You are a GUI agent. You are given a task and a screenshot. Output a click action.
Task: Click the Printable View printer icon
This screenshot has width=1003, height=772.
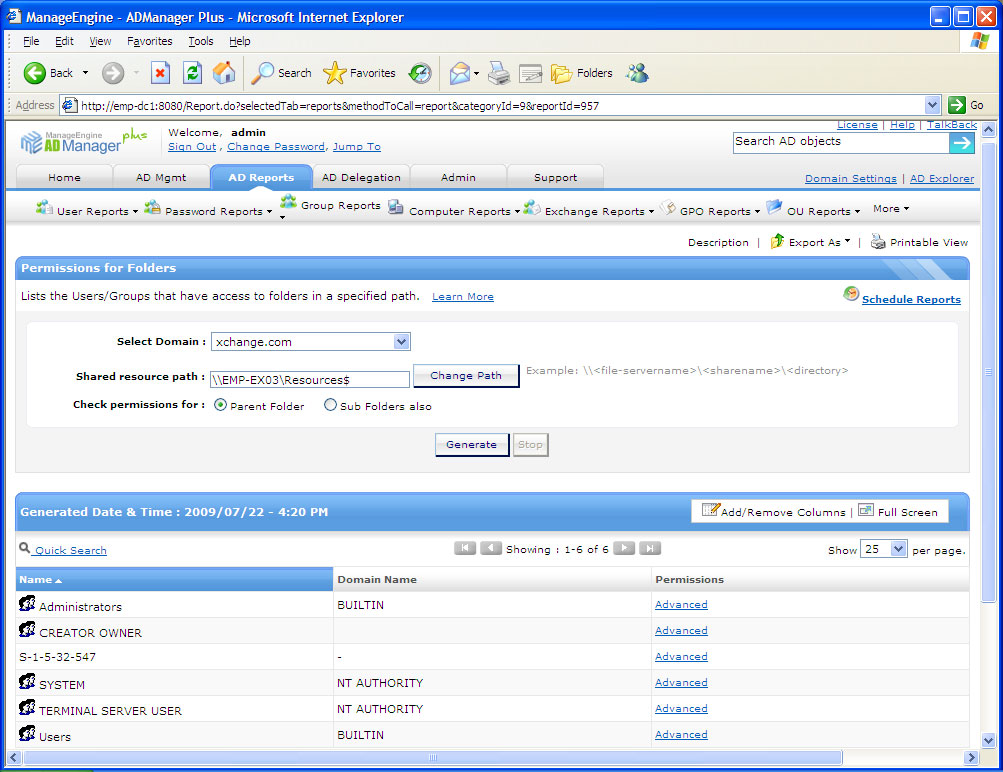pyautogui.click(x=878, y=242)
